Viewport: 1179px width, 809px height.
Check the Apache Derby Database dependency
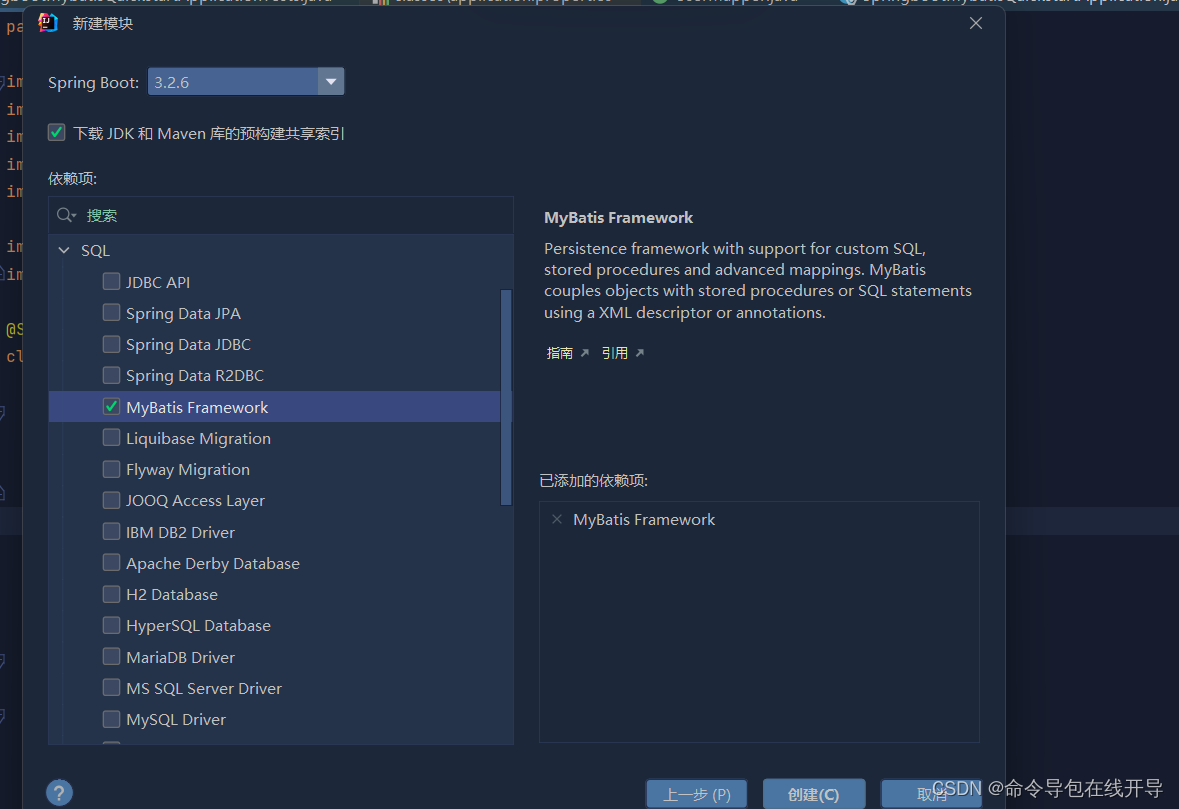111,562
